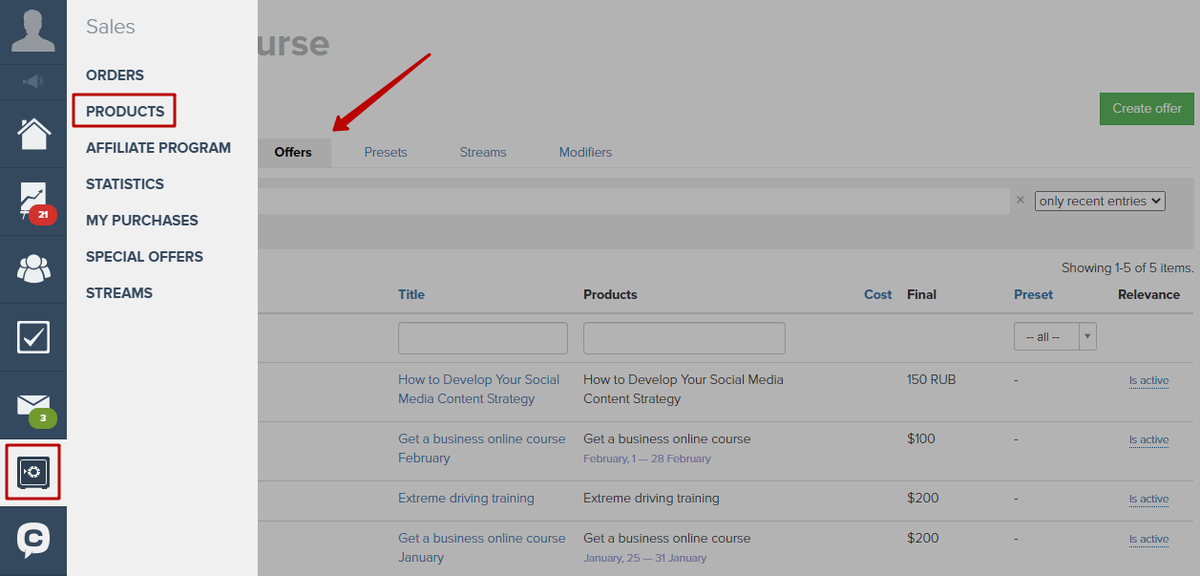
Task: Open Streams in Sales menu
Action: click(x=119, y=293)
